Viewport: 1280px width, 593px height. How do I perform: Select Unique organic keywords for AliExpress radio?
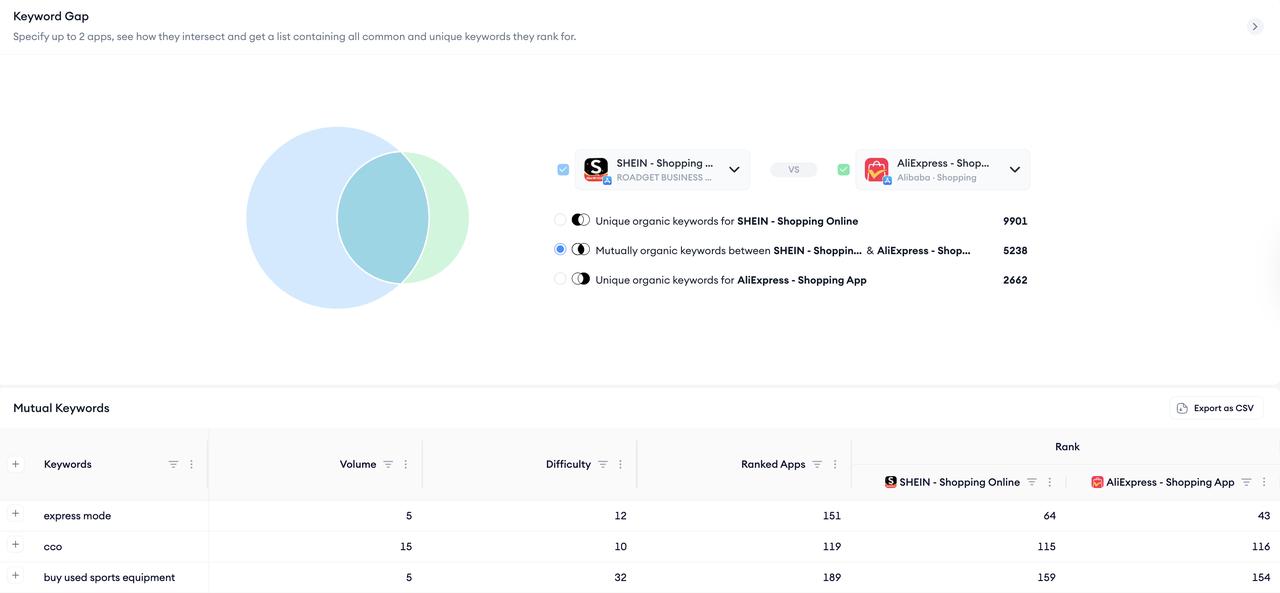[560, 279]
